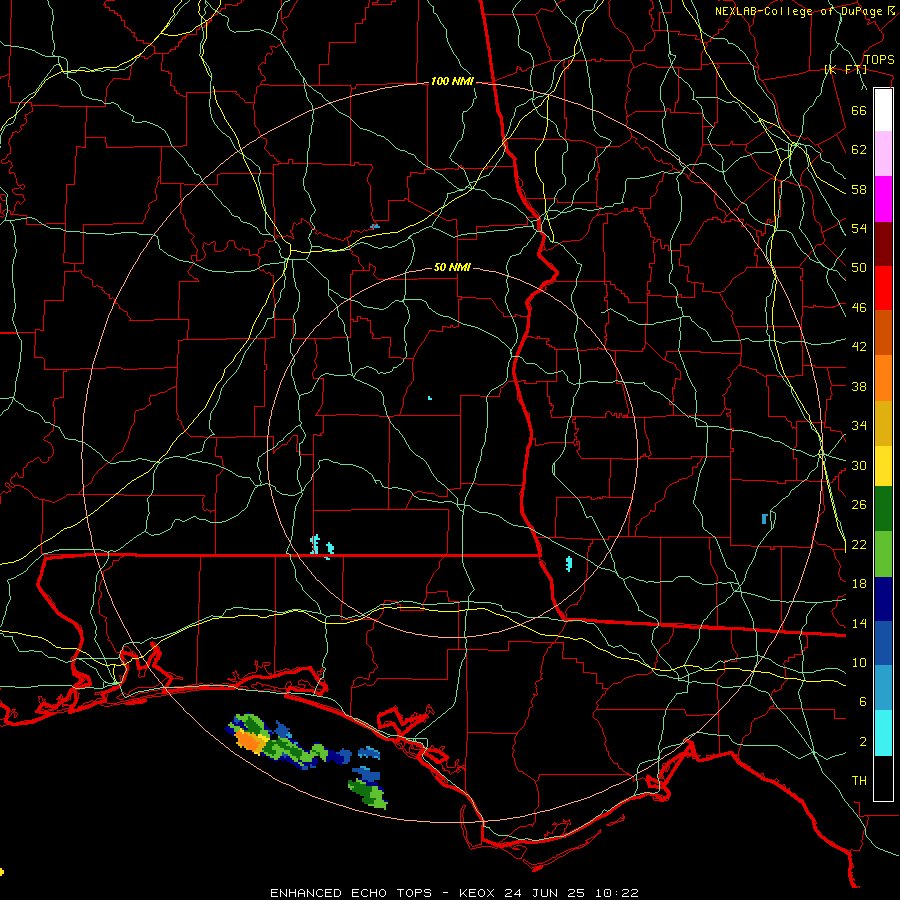The width and height of the screenshot is (900, 900).
Task: Click the orange echo core offshore
Action: point(250,741)
